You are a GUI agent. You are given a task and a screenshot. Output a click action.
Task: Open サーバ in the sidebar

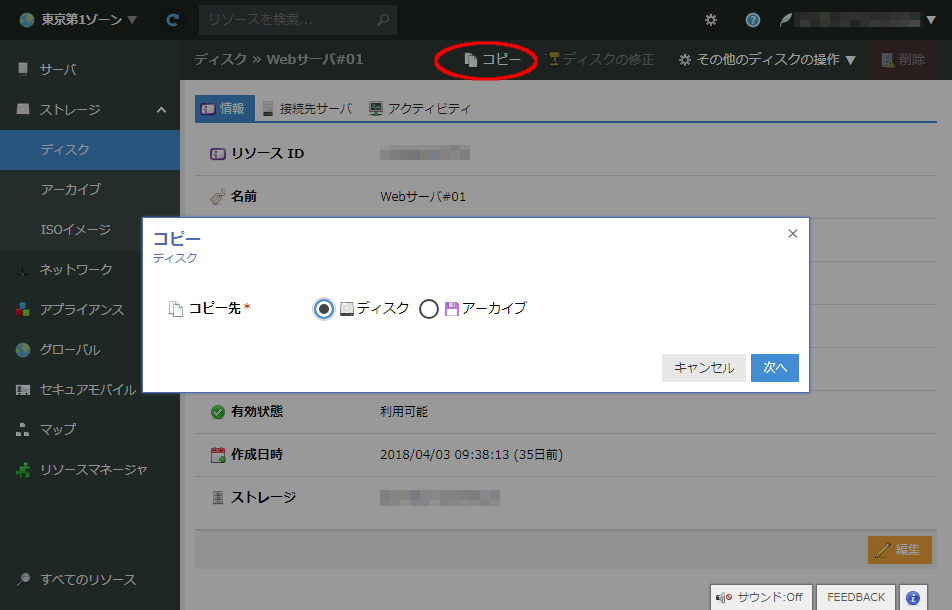58,70
